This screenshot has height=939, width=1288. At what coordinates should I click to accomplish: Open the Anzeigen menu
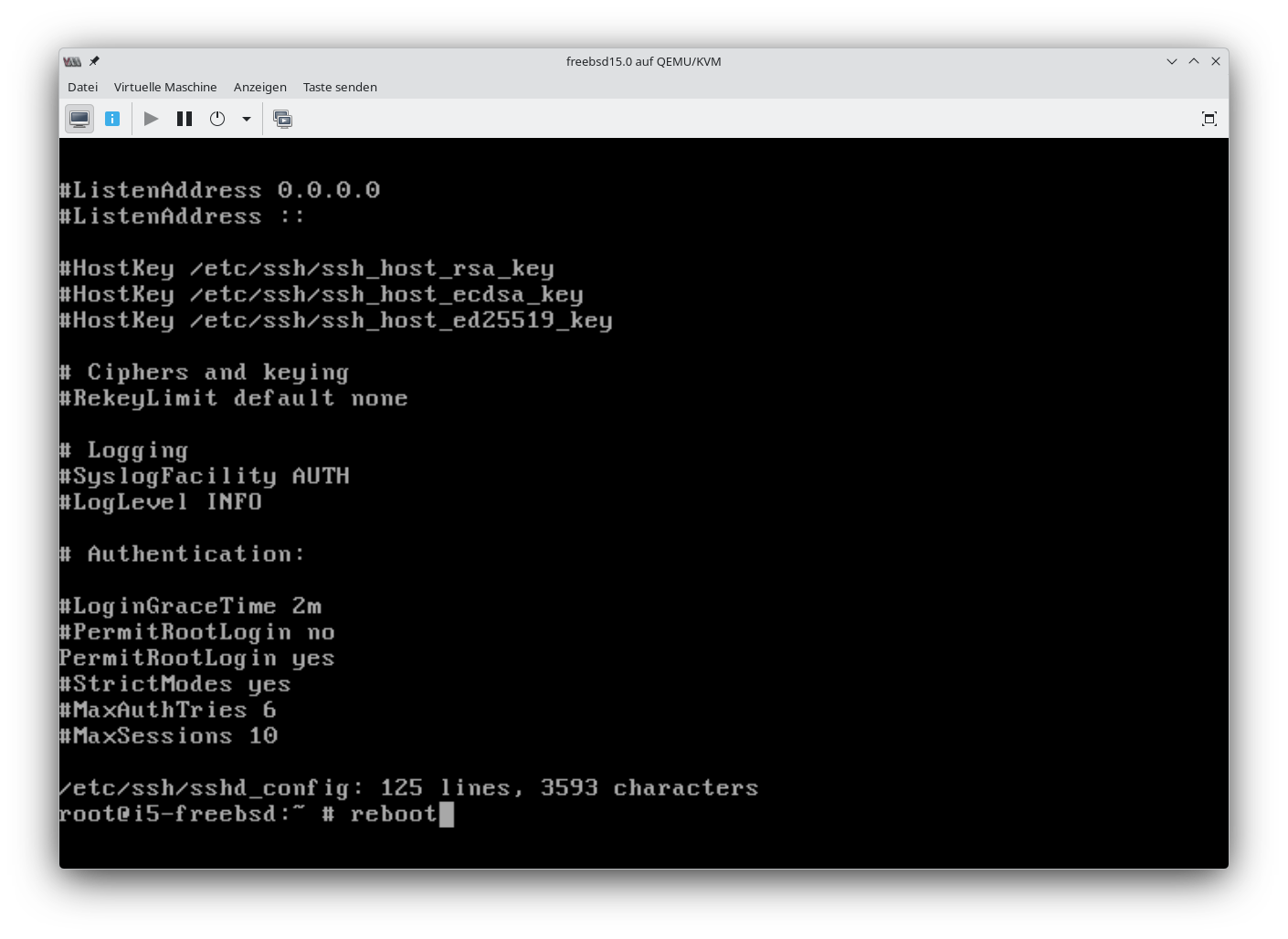[259, 87]
